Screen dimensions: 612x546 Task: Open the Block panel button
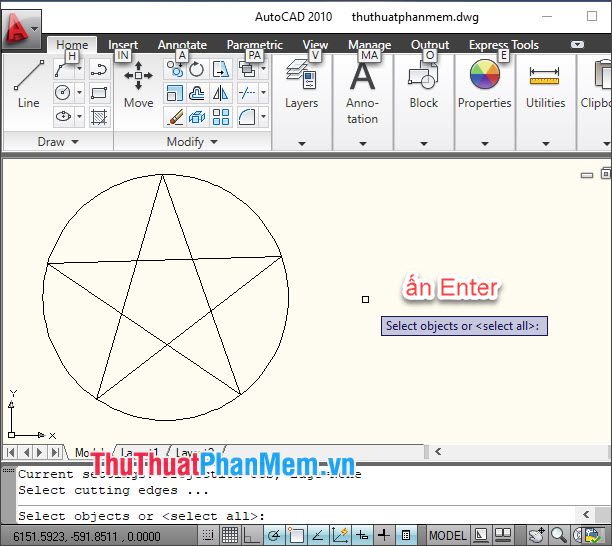[423, 102]
